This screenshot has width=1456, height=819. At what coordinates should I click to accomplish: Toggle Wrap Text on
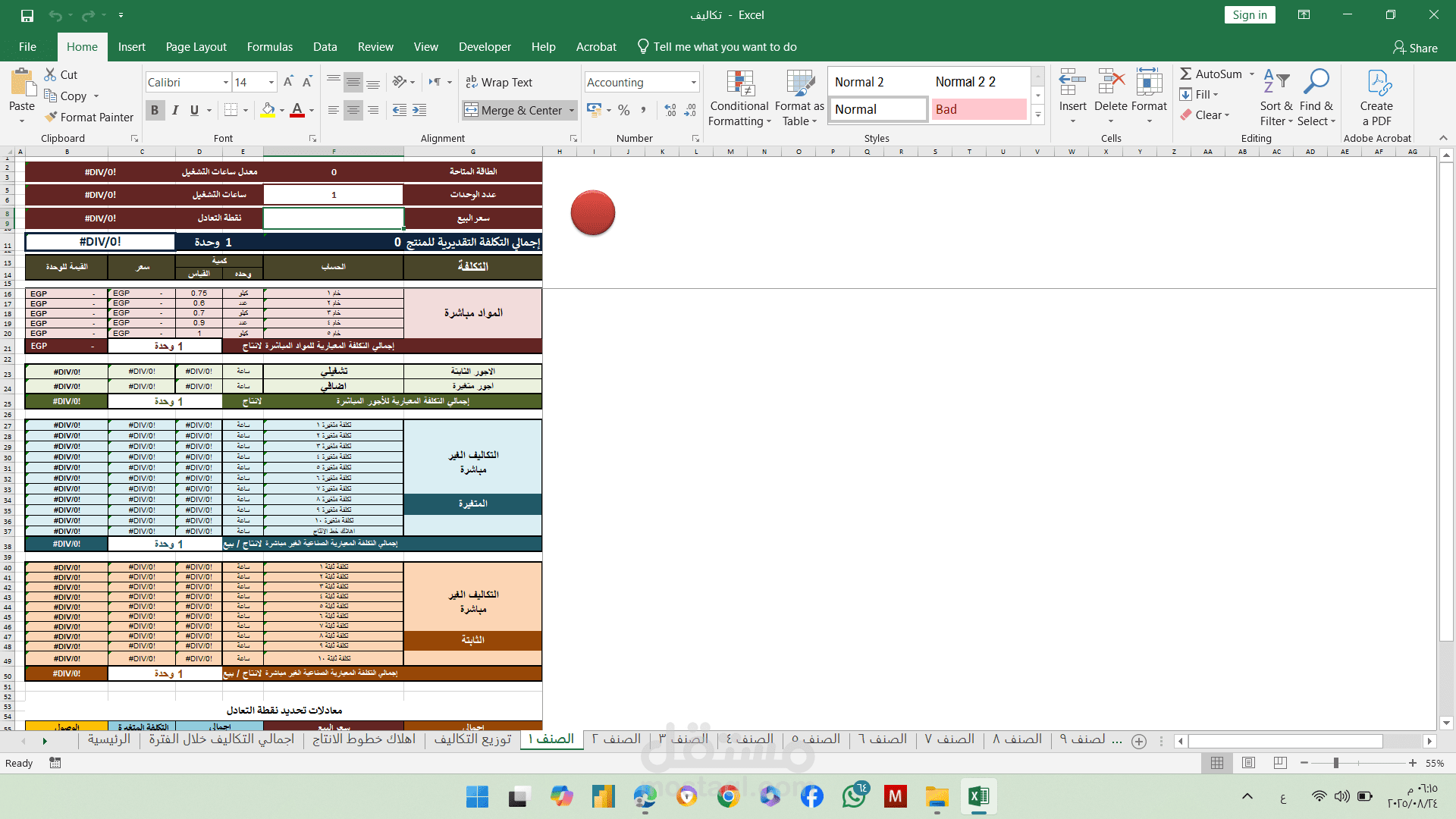(x=498, y=82)
